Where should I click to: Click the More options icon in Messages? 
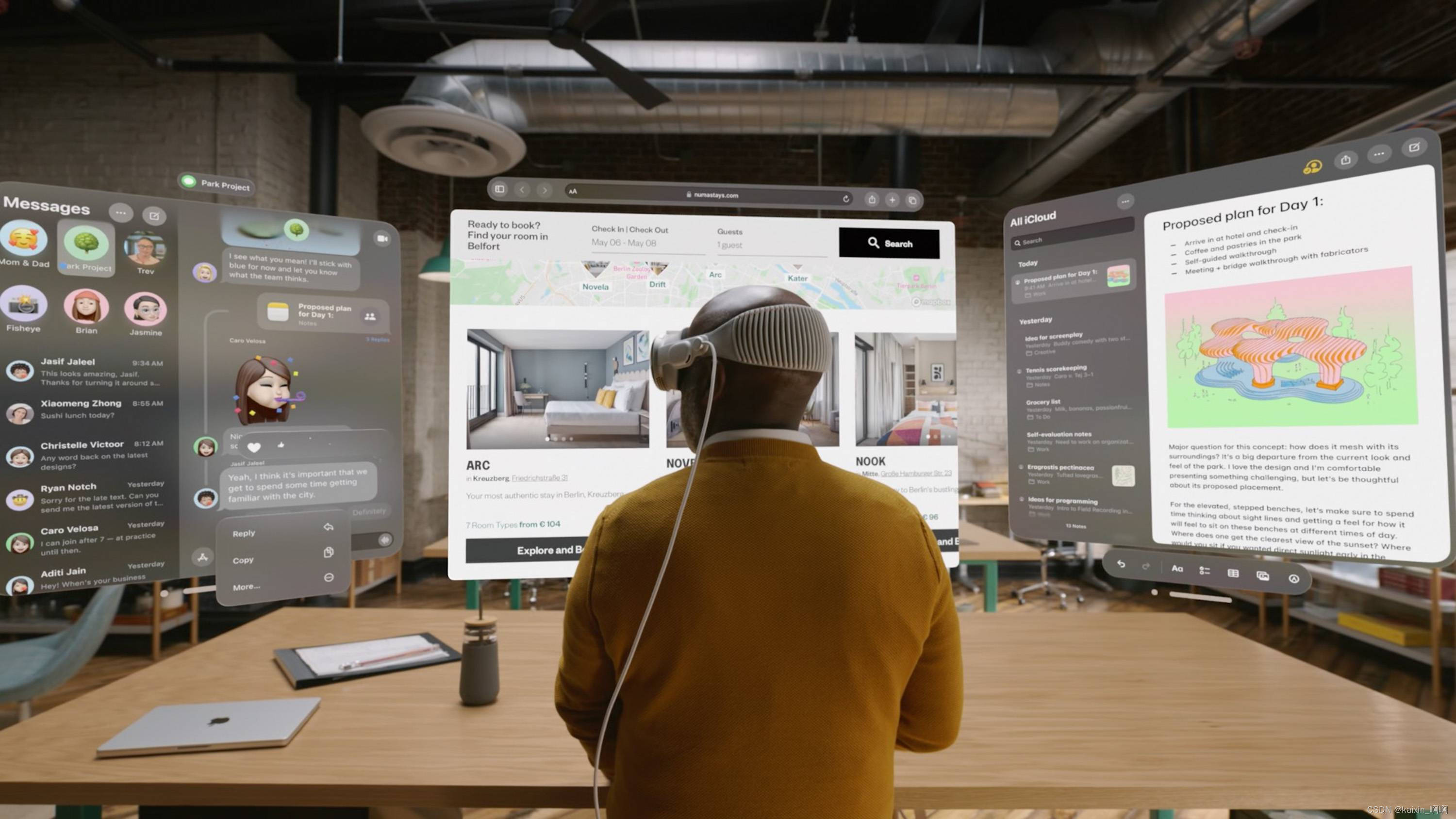[120, 213]
